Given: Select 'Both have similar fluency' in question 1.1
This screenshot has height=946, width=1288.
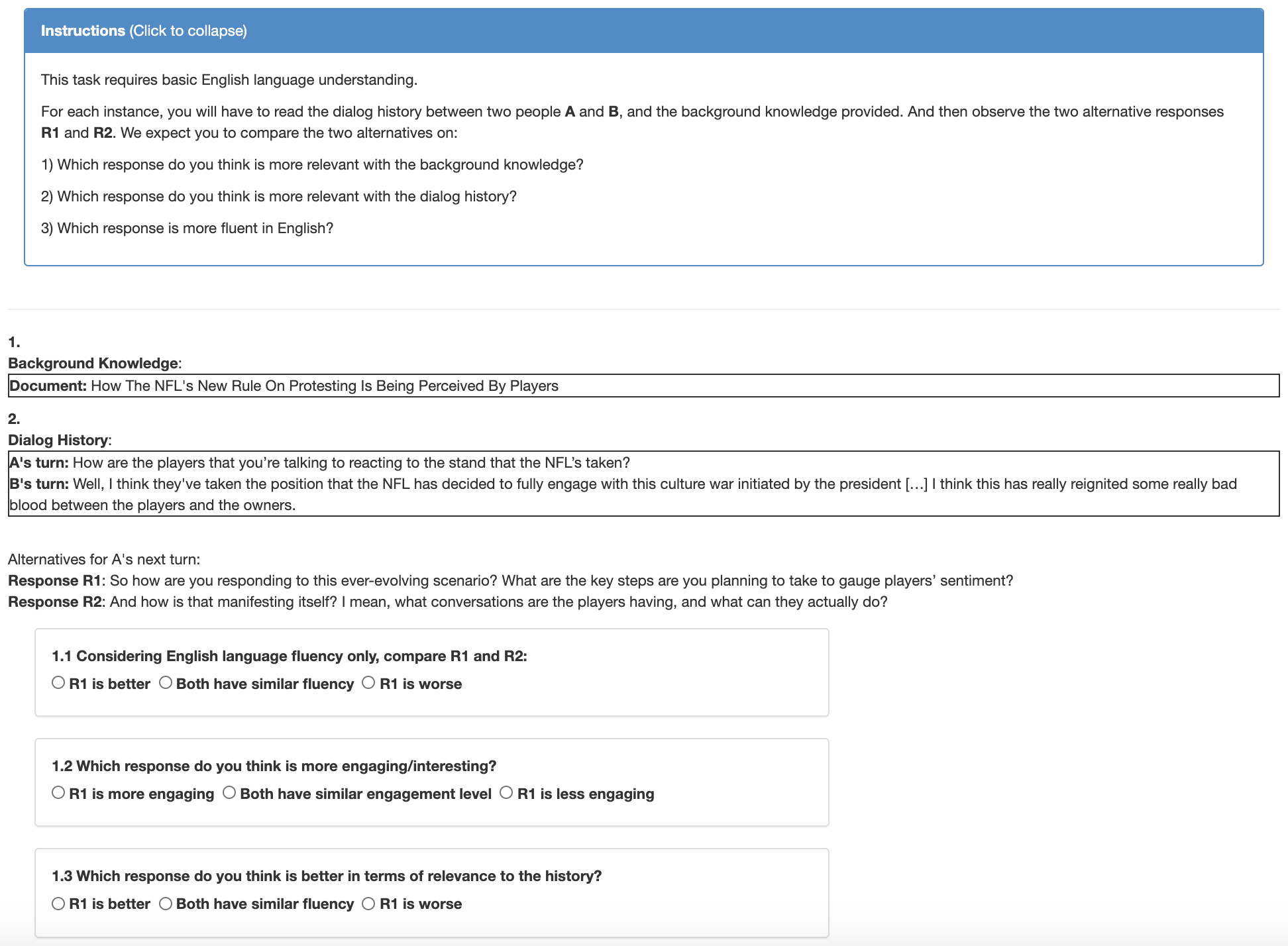Looking at the screenshot, I should coord(166,683).
